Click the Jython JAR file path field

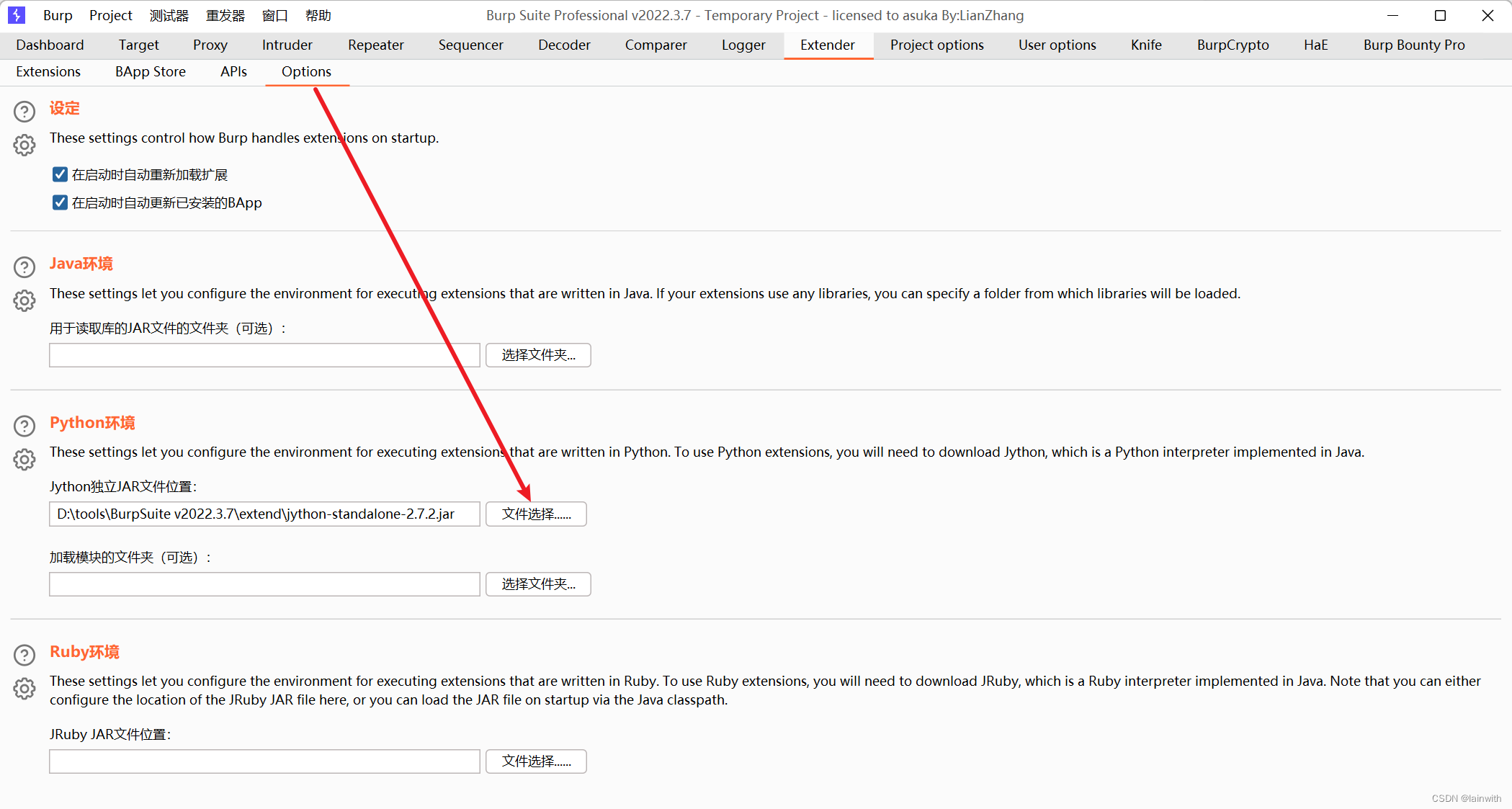point(264,514)
